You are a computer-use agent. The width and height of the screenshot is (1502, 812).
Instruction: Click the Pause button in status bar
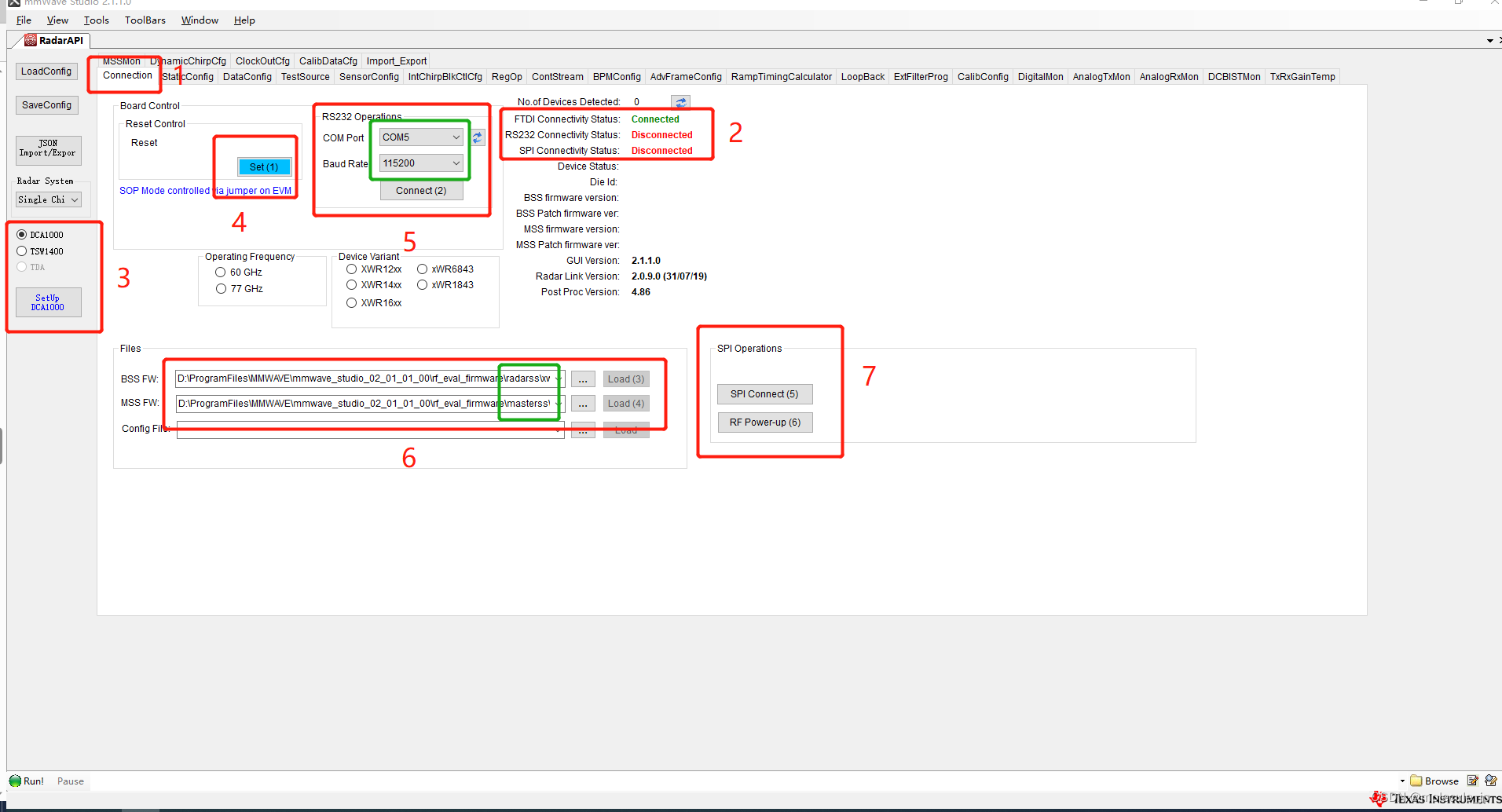point(70,781)
